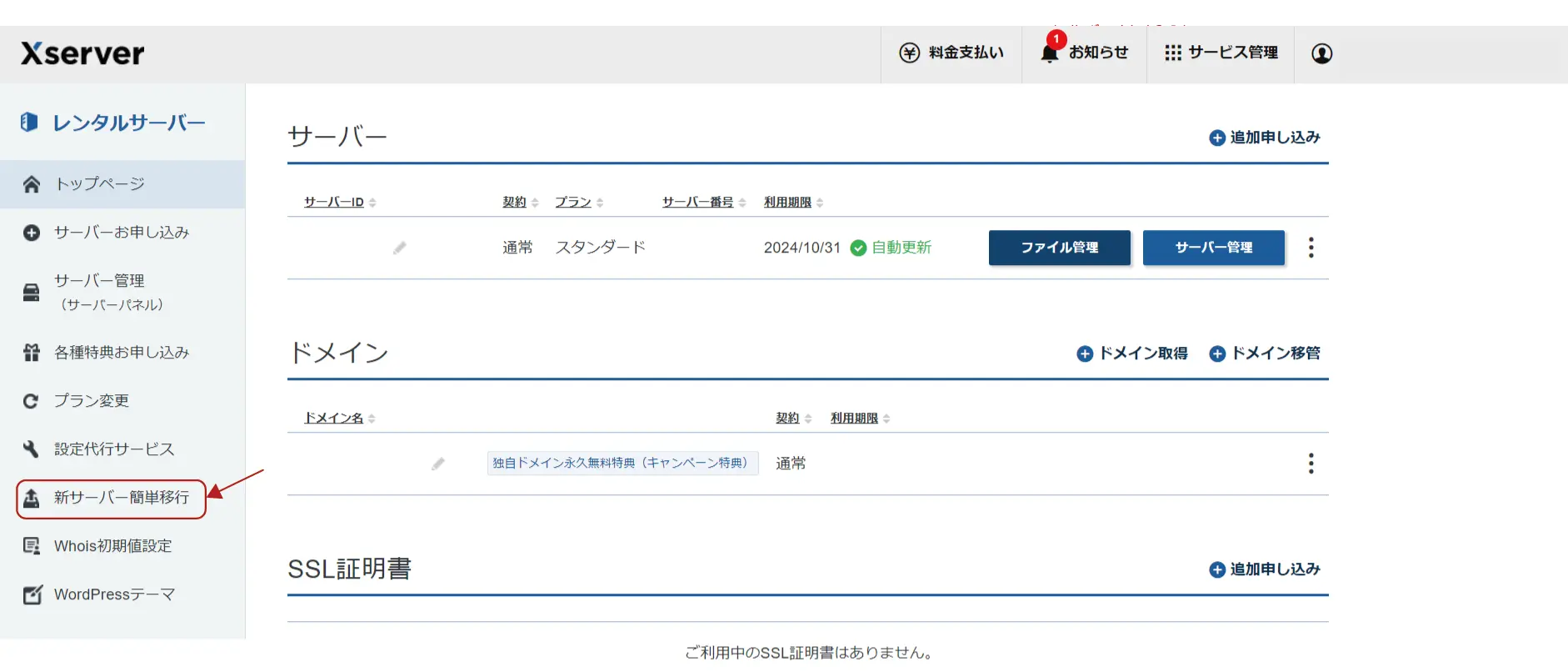The image size is (1568, 672).
Task: Click the wrench icon in sidebar
Action: (x=31, y=449)
